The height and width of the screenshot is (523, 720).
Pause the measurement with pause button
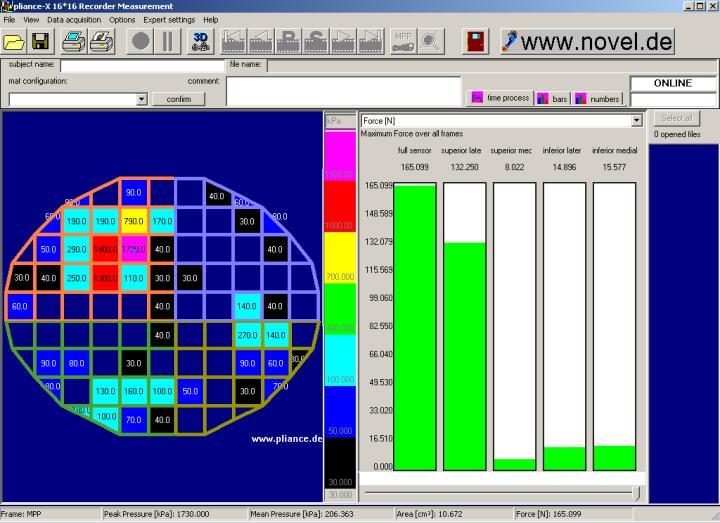(x=168, y=41)
